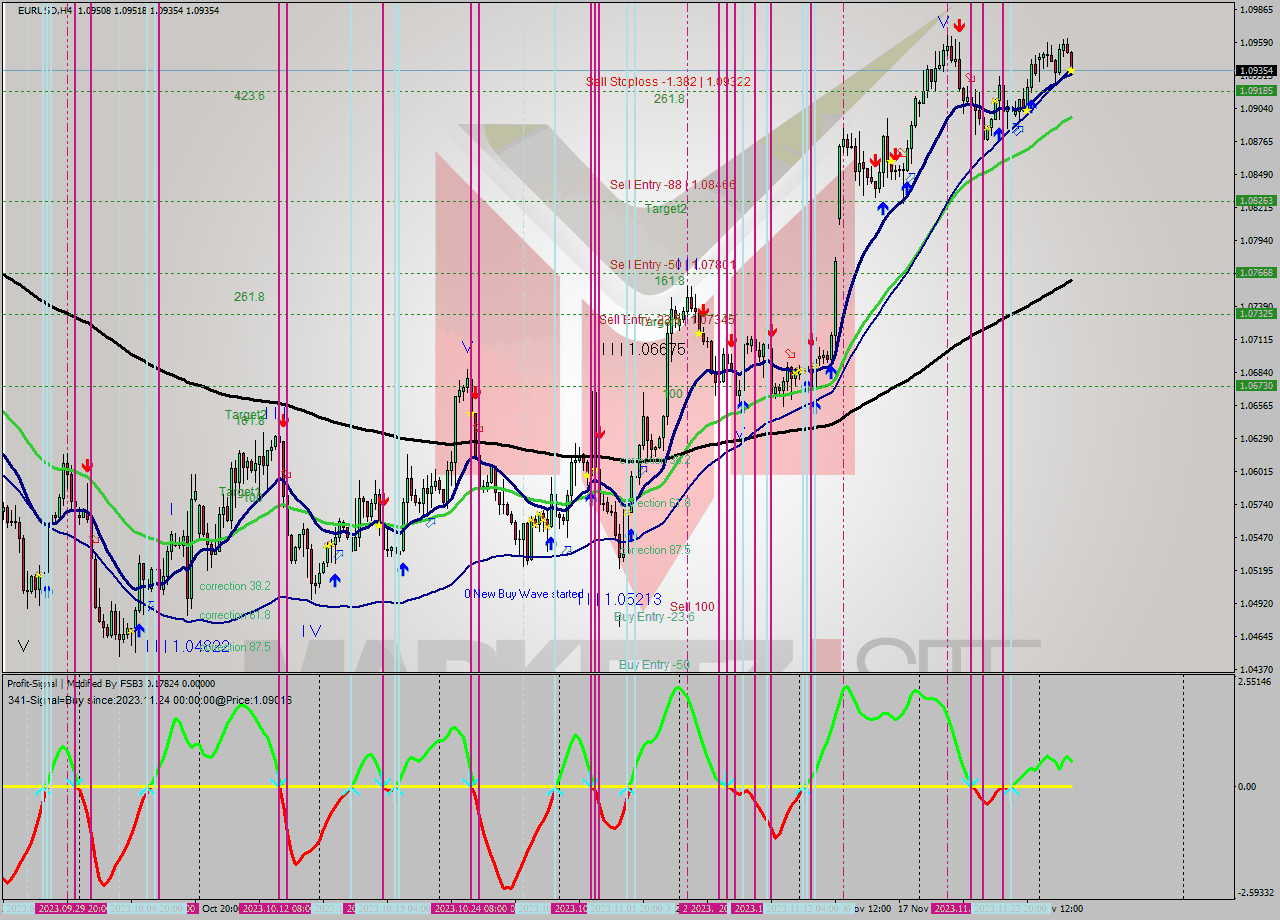Screen dimensions: 1280x920
Task: Select the green price tag 1.08263
Action: pos(1255,200)
